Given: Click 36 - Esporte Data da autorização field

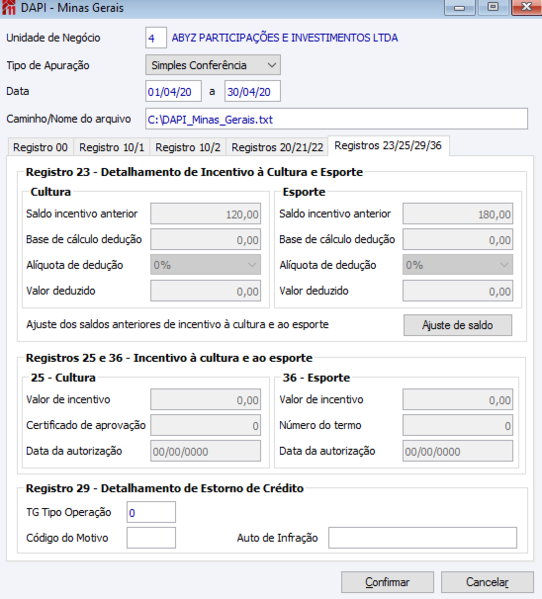Looking at the screenshot, I should point(458,451).
